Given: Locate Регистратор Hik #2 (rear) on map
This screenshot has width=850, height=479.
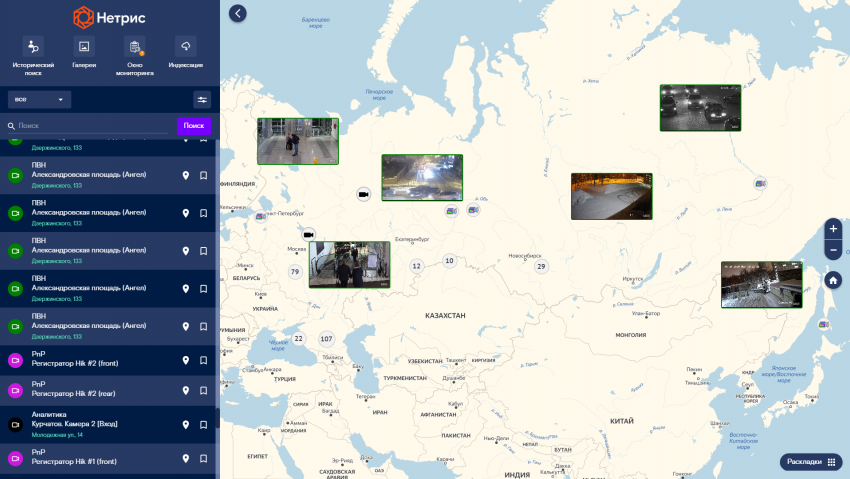Looking at the screenshot, I should point(185,391).
